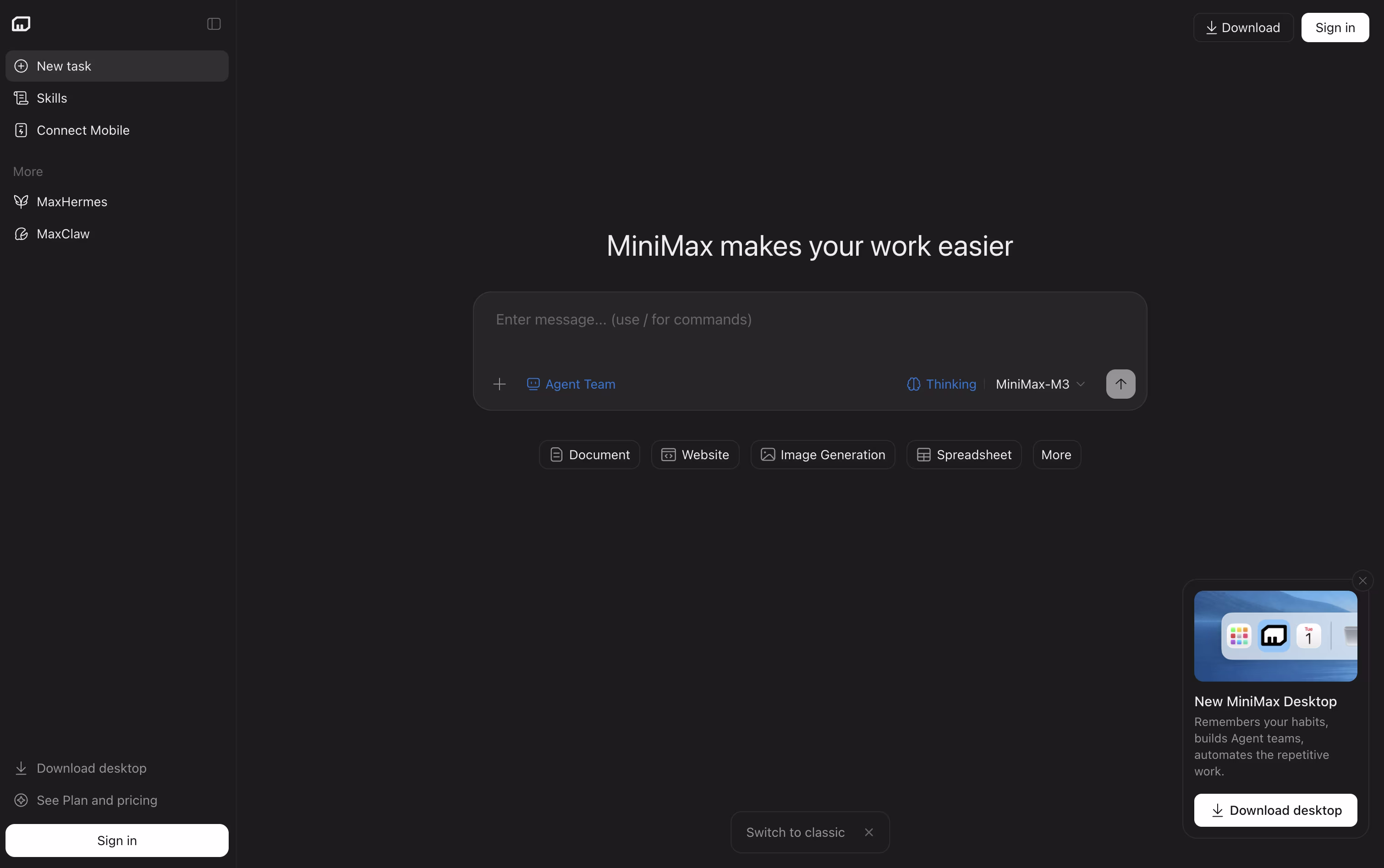Open Connect Mobile
Viewport: 1384px width, 868px height.
(117, 130)
